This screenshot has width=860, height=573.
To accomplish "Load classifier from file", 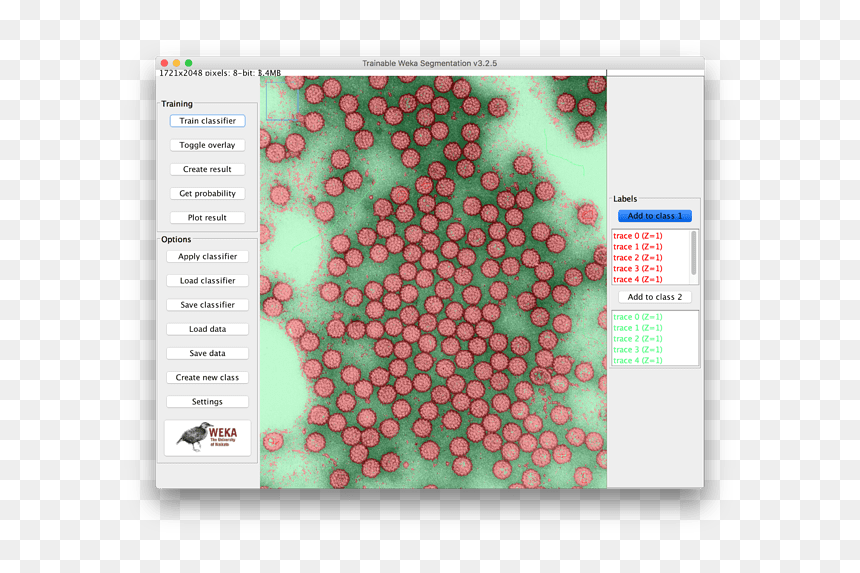I will pyautogui.click(x=207, y=280).
